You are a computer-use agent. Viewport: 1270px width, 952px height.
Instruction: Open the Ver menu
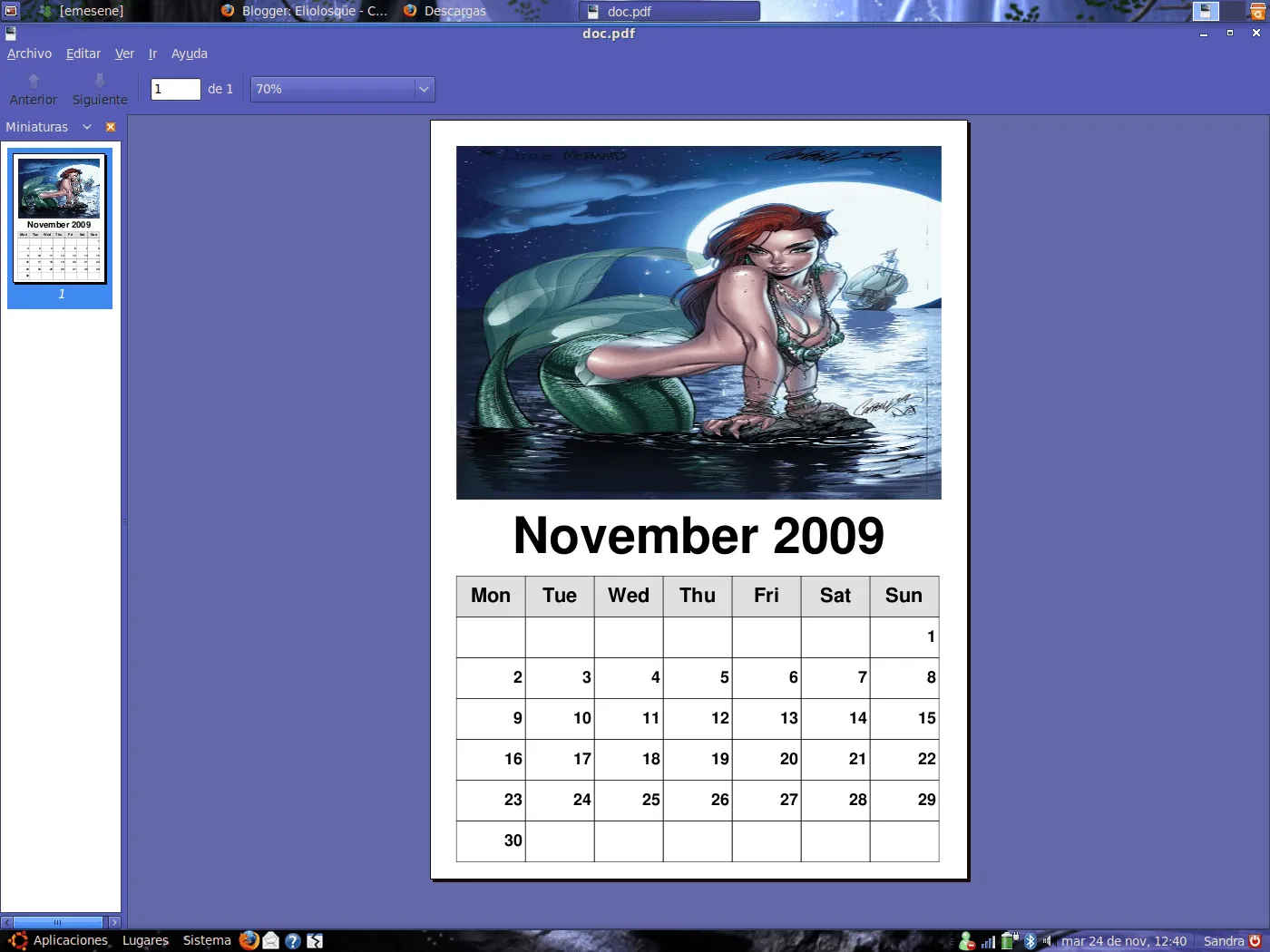click(124, 53)
